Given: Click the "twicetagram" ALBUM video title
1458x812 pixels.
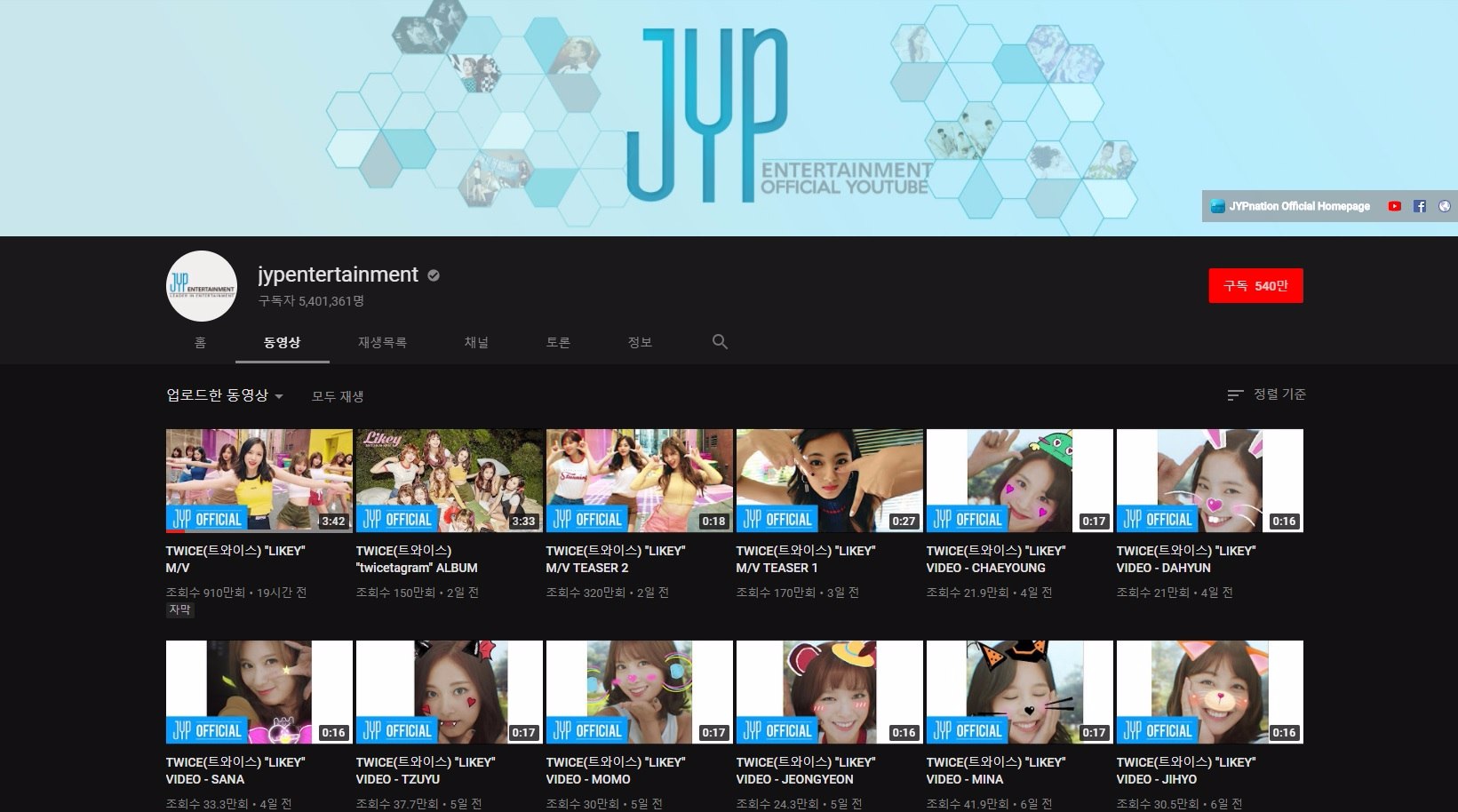Looking at the screenshot, I should click(x=417, y=560).
